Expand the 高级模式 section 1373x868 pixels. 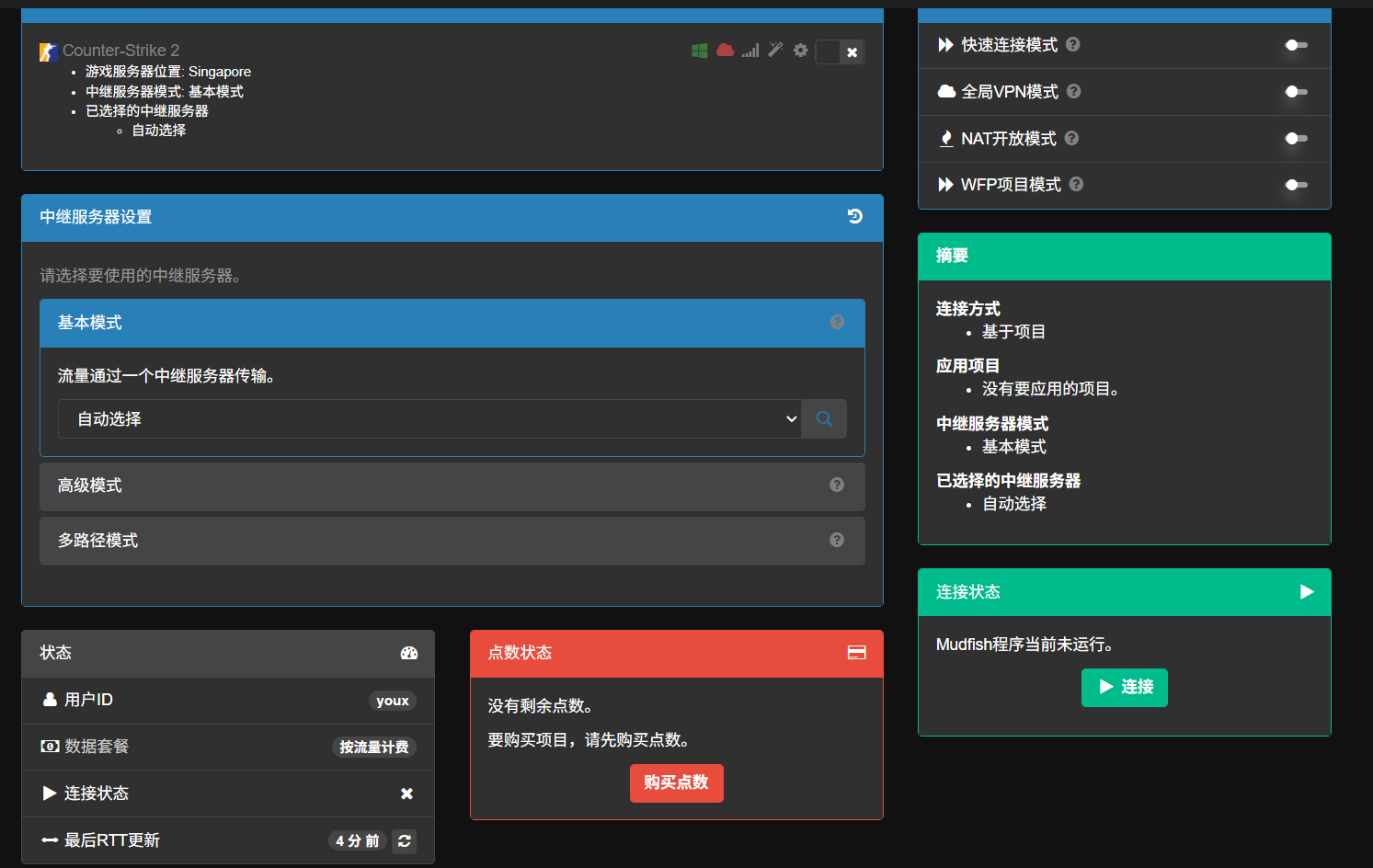[x=452, y=485]
